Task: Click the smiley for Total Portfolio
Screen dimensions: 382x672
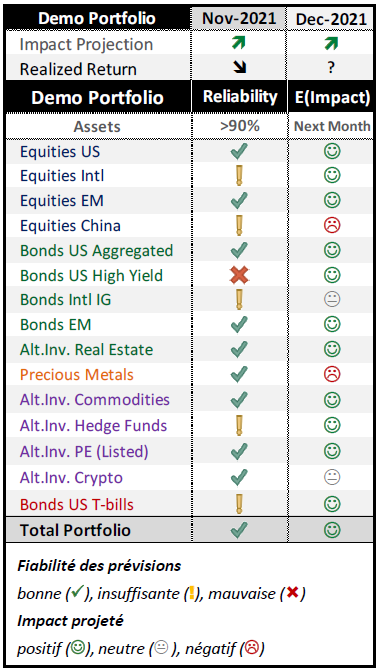Action: (x=332, y=530)
